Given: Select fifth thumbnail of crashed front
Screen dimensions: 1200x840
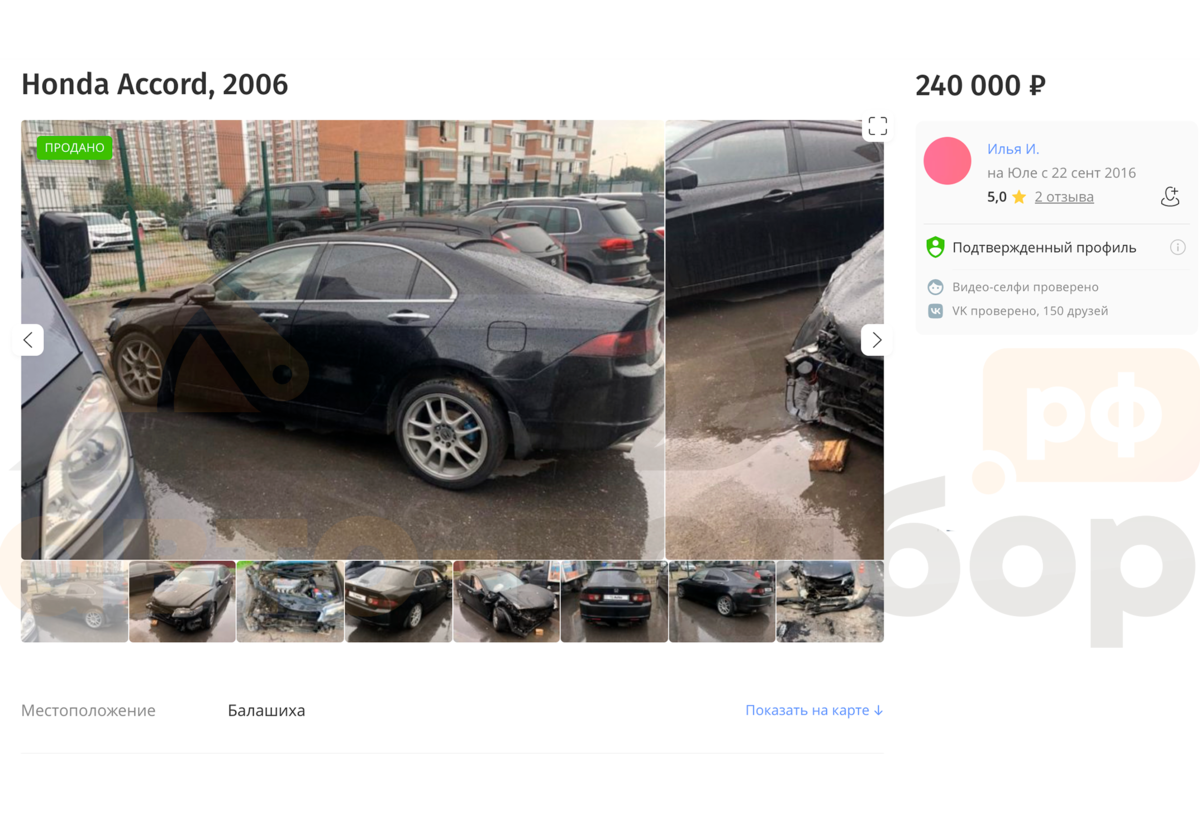Looking at the screenshot, I should tap(507, 601).
